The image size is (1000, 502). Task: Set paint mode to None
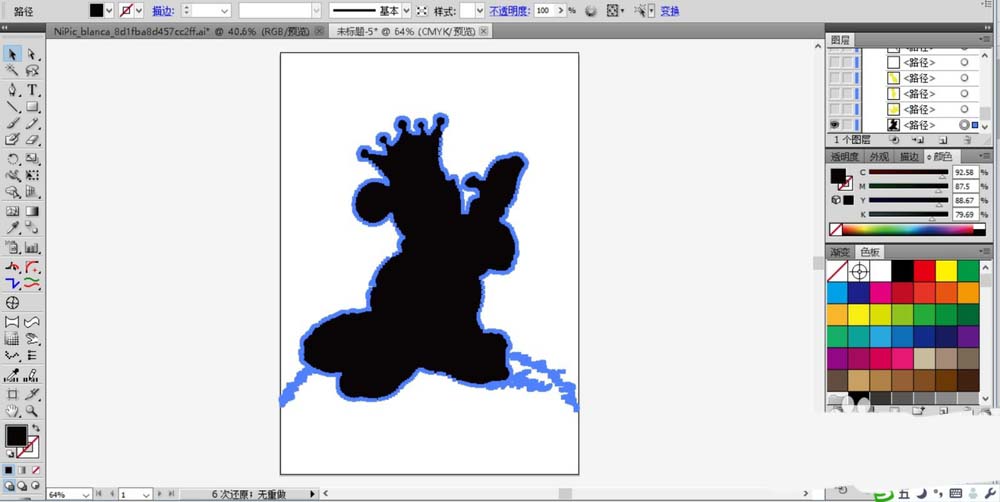pyautogui.click(x=35, y=470)
